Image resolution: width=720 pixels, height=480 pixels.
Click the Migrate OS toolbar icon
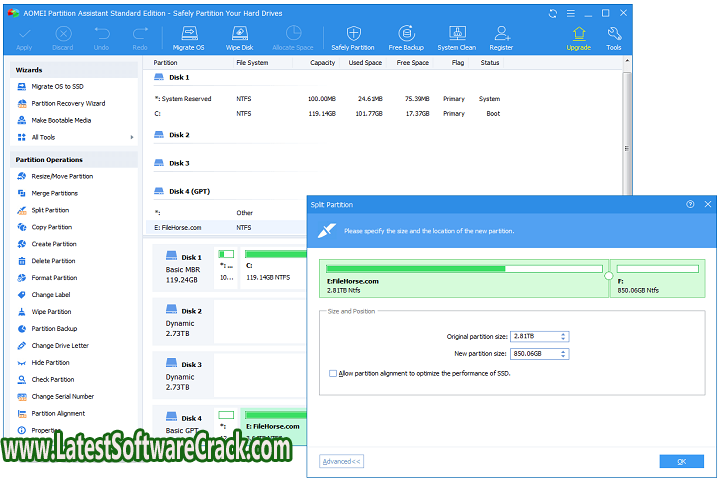[x=188, y=38]
